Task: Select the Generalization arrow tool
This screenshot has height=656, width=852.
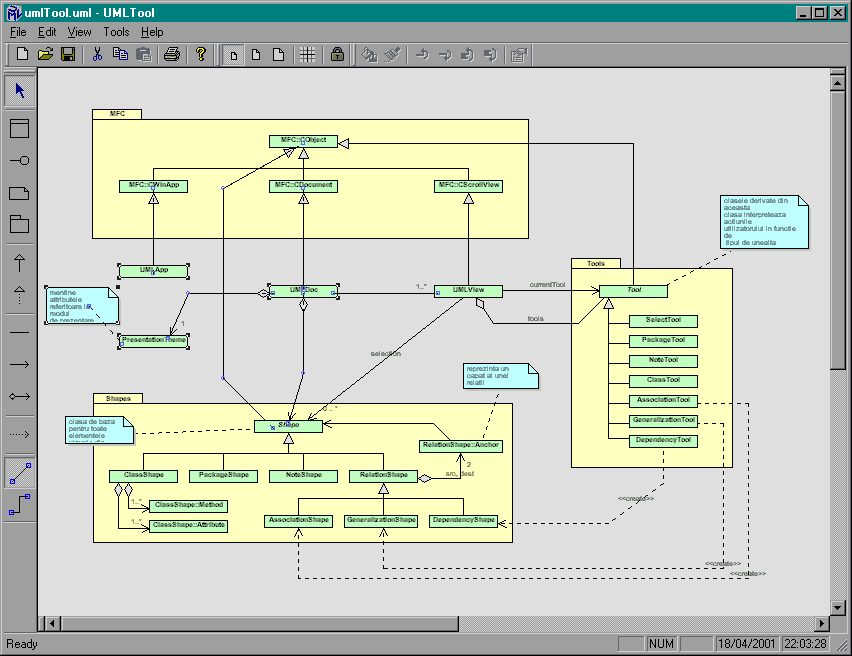Action: pos(20,263)
